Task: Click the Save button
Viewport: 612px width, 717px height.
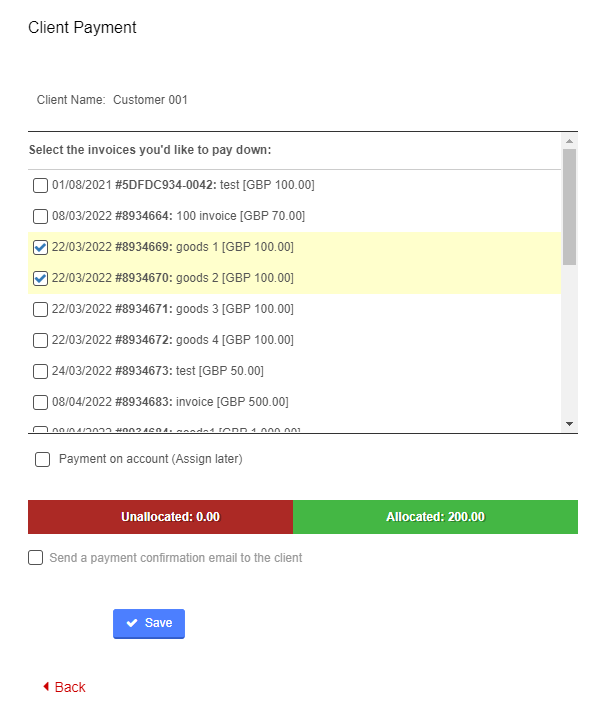Action: 149,623
